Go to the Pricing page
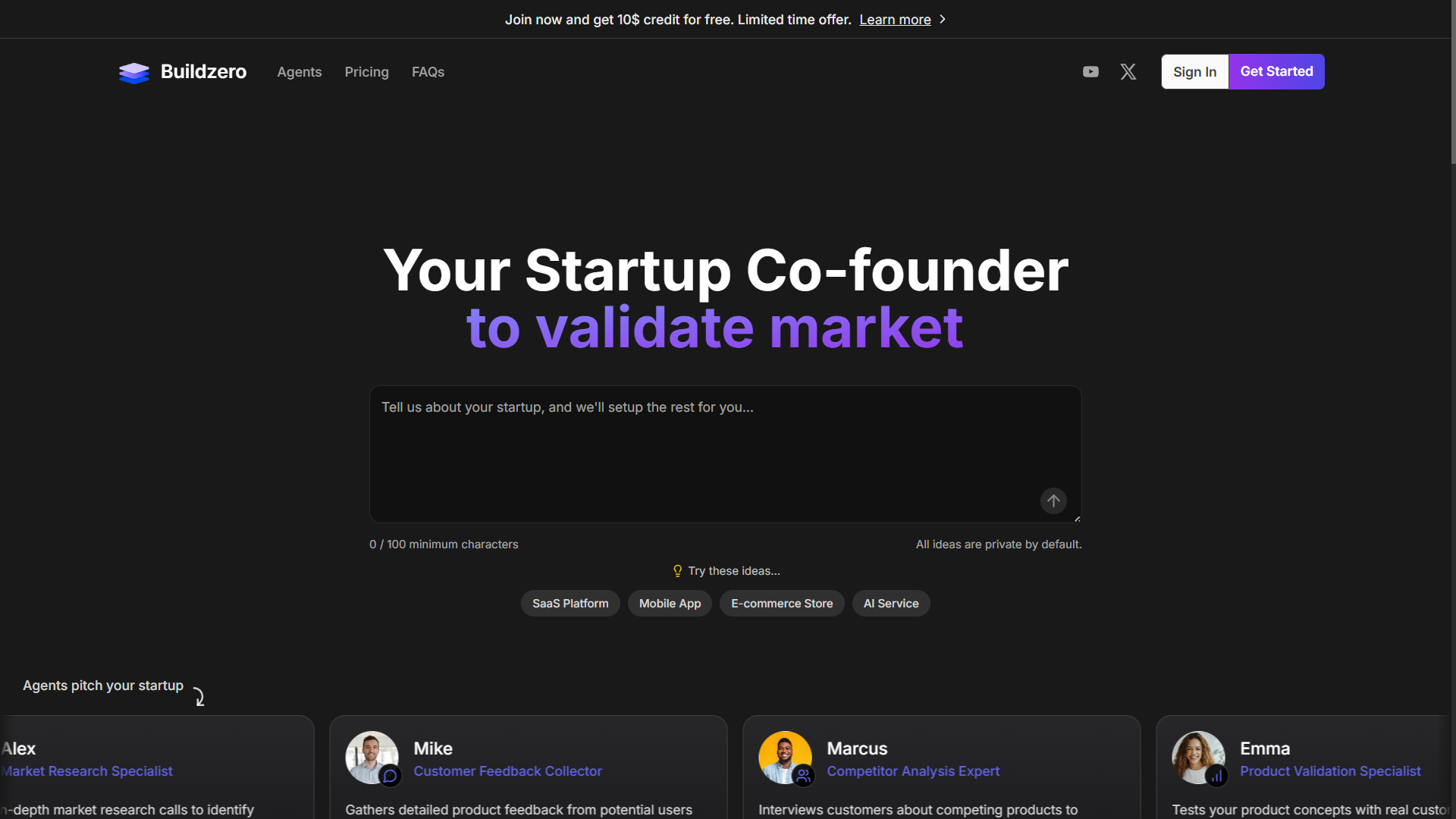Image resolution: width=1456 pixels, height=819 pixels. (367, 72)
